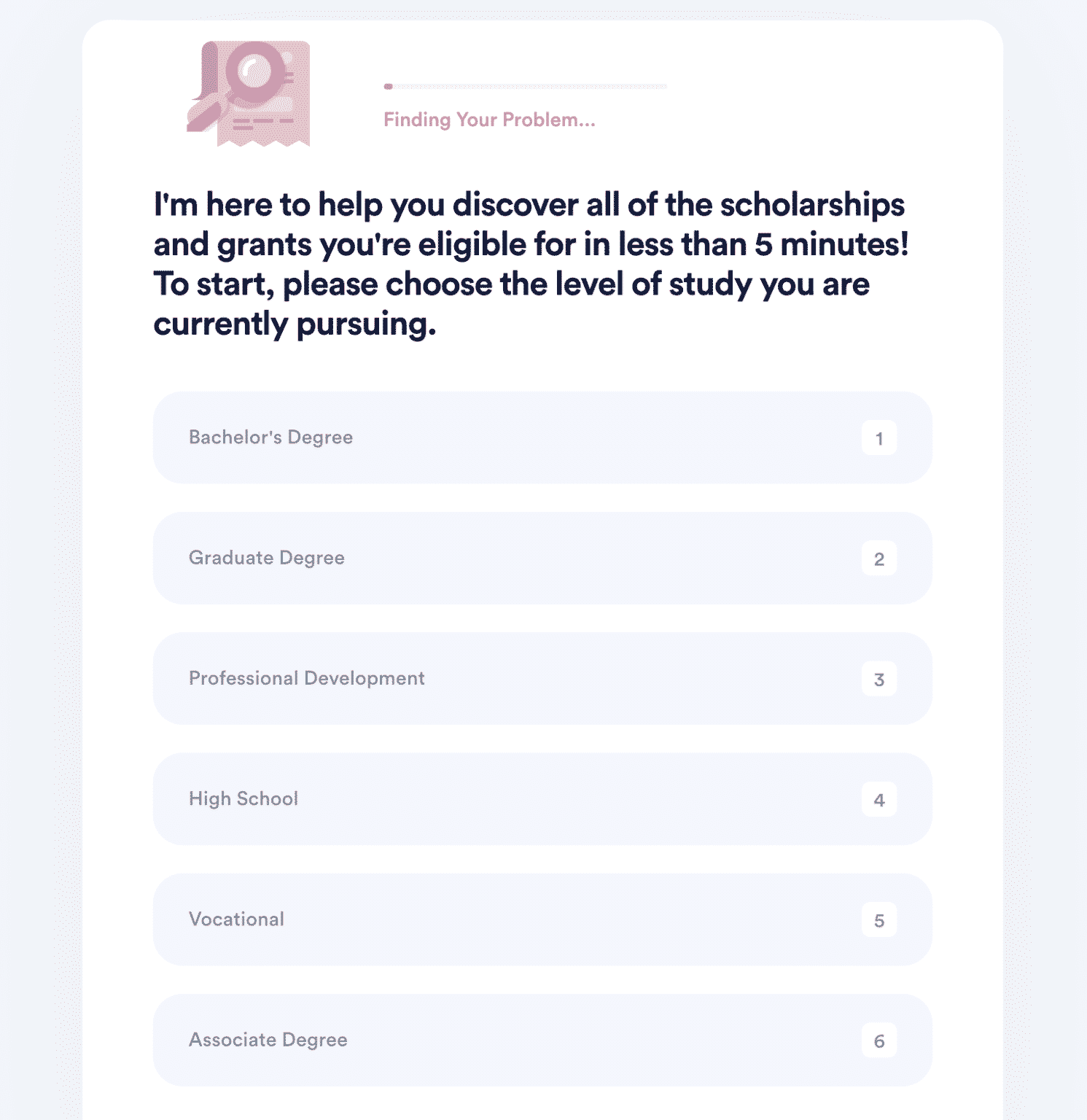The image size is (1087, 1120).
Task: Choose the Graduate Degree option
Action: [542, 558]
